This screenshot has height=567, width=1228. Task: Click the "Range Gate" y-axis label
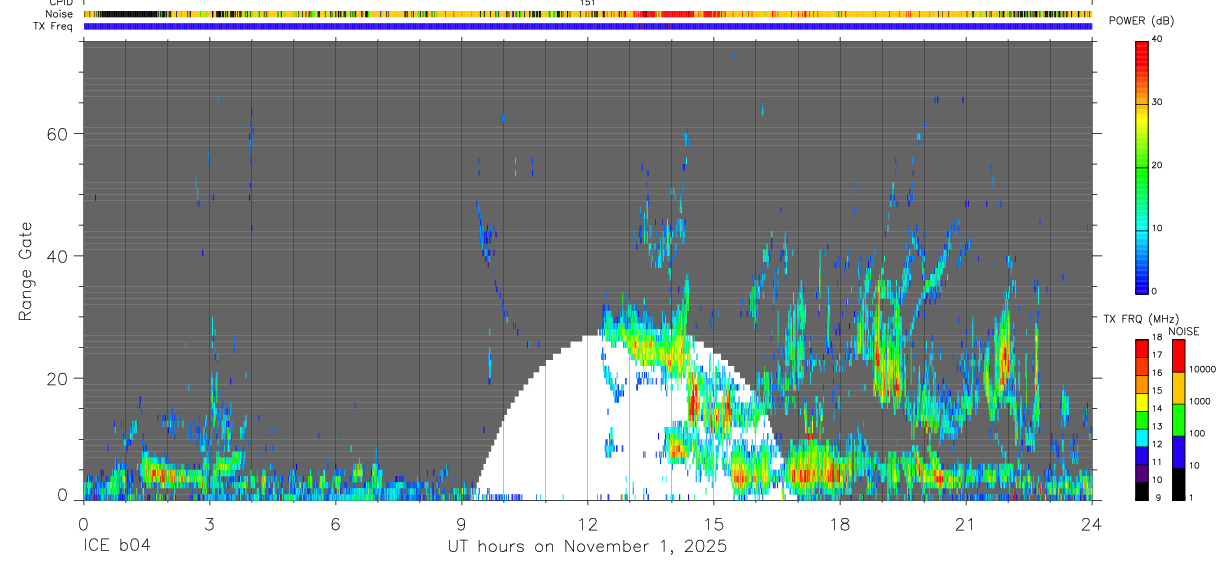point(25,269)
